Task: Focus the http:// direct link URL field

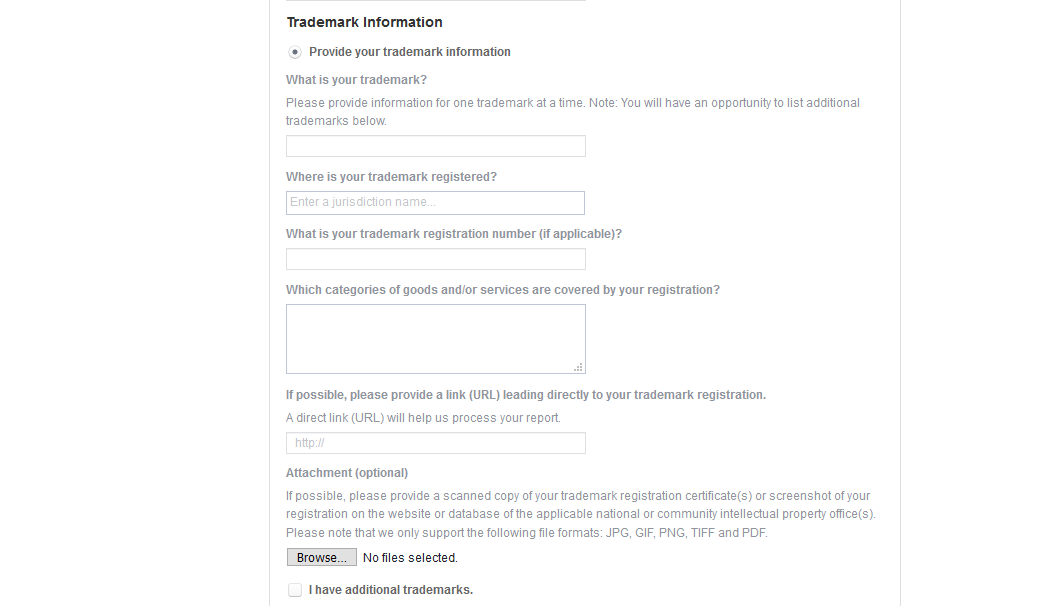Action: 435,442
